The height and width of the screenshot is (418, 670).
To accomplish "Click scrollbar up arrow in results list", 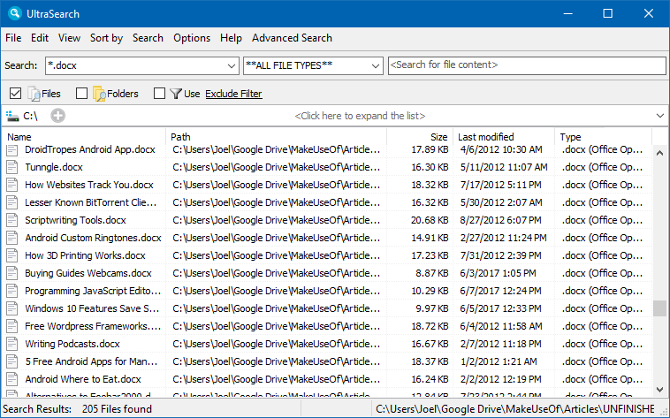I will point(660,153).
